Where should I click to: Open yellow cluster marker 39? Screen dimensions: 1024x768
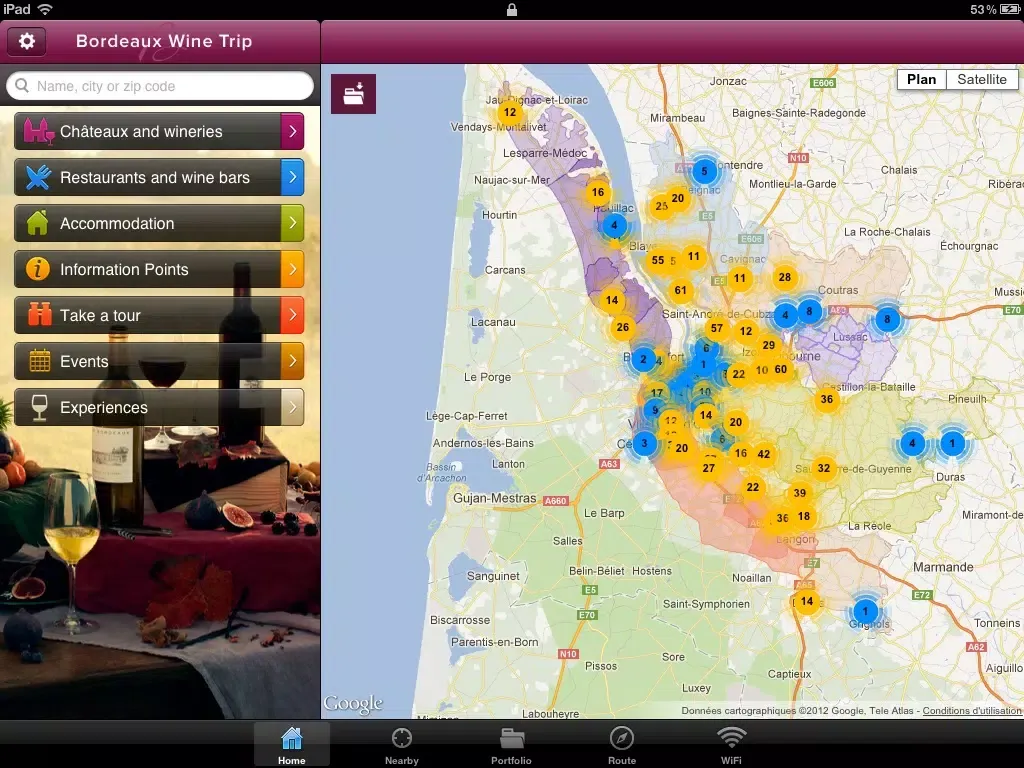click(x=800, y=493)
